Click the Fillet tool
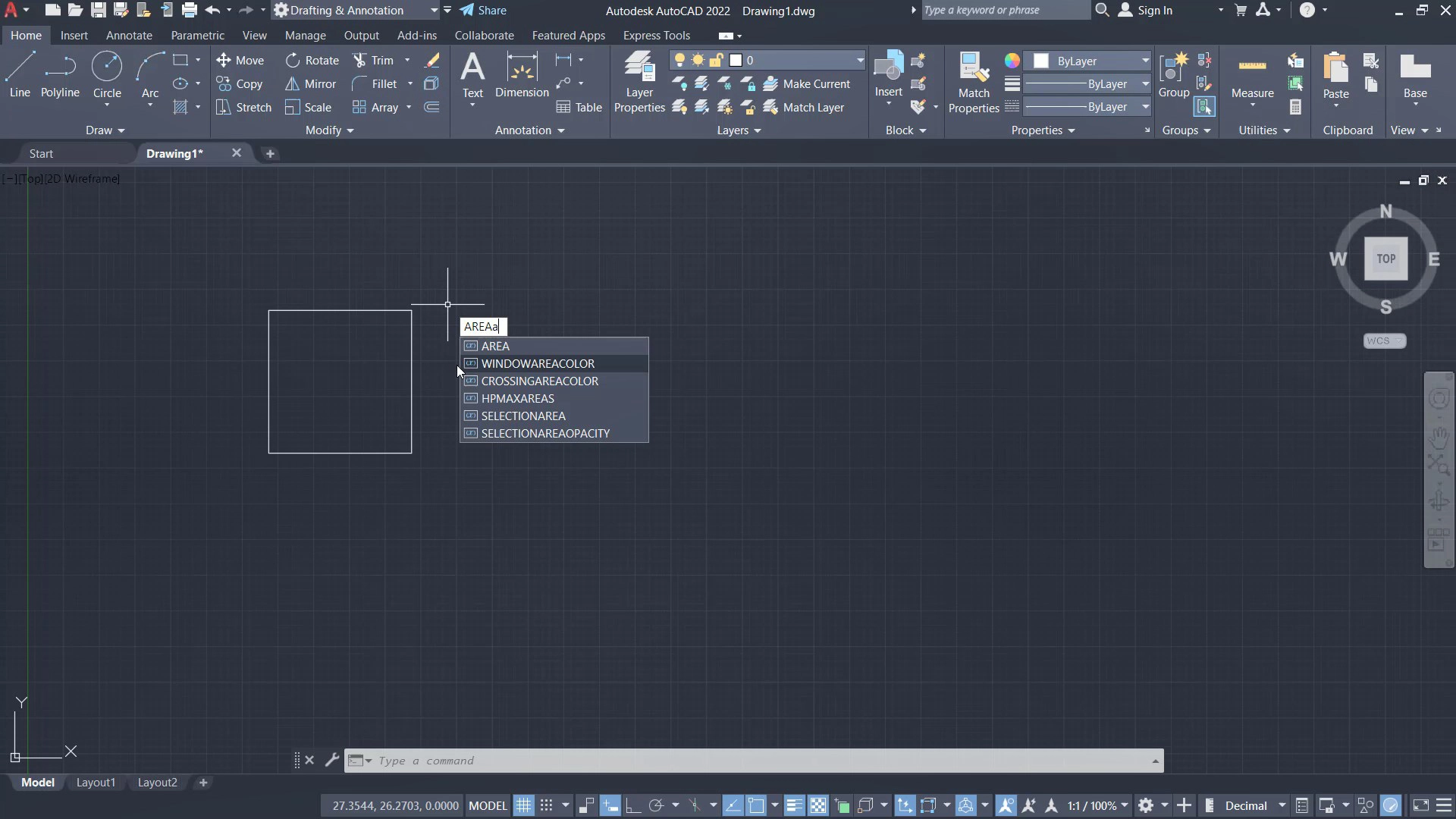 [x=375, y=83]
